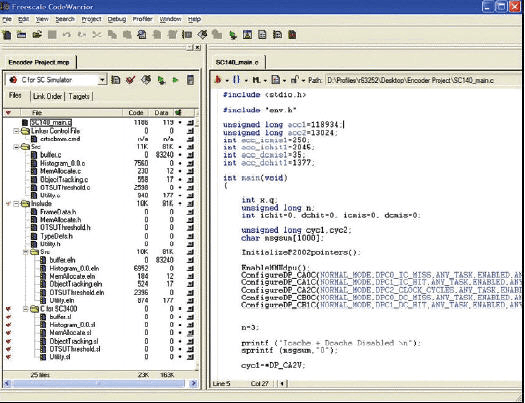
Task: Click the Find magnifier toolbar icon
Action: click(x=142, y=35)
